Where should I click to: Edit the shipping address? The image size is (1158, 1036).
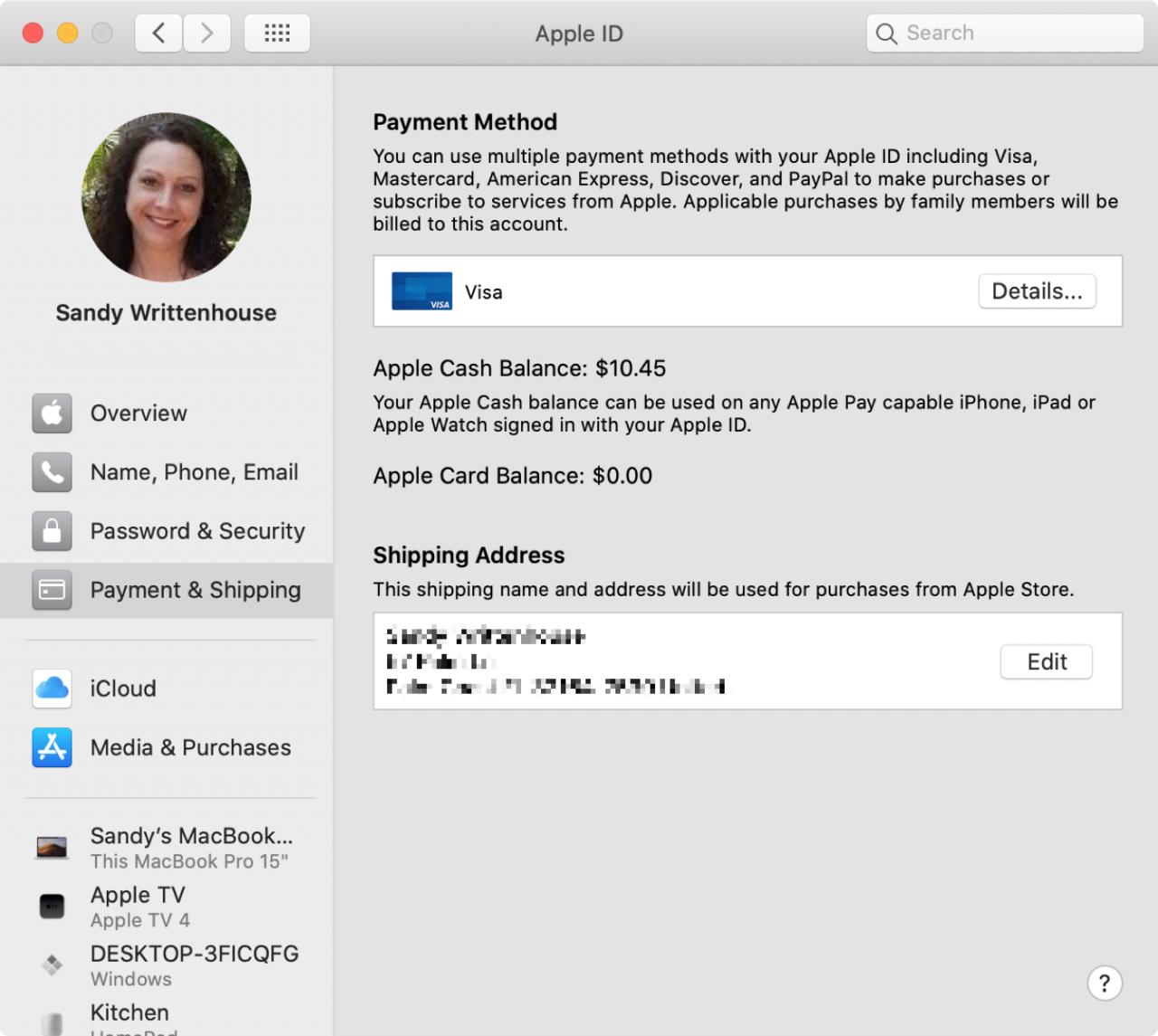pos(1047,661)
